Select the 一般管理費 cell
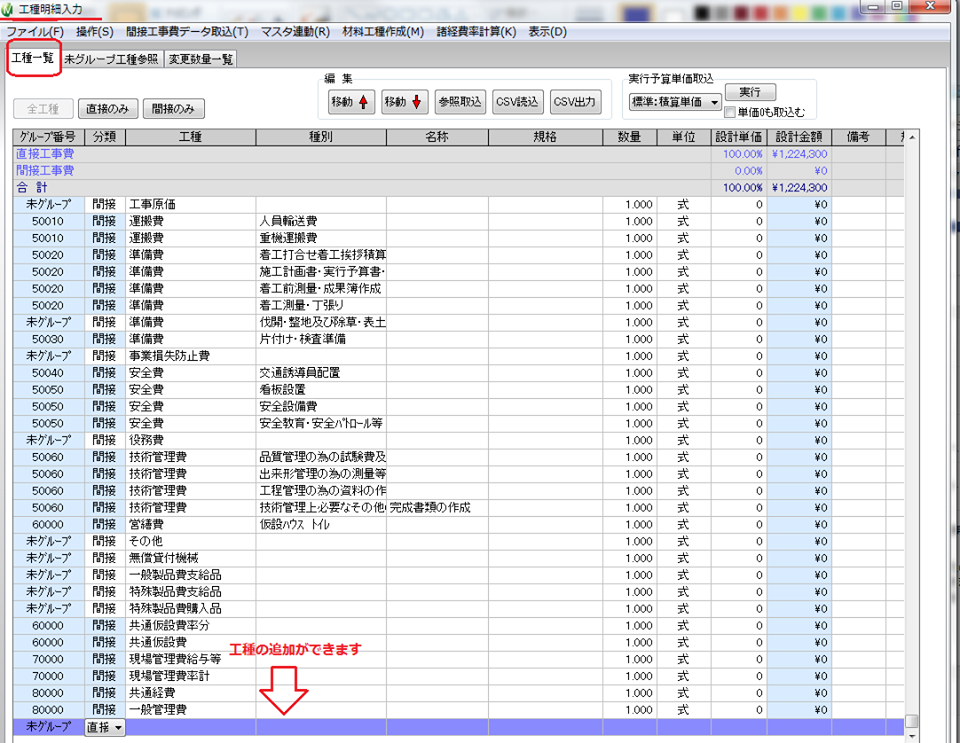The width and height of the screenshot is (960, 743). (190, 710)
